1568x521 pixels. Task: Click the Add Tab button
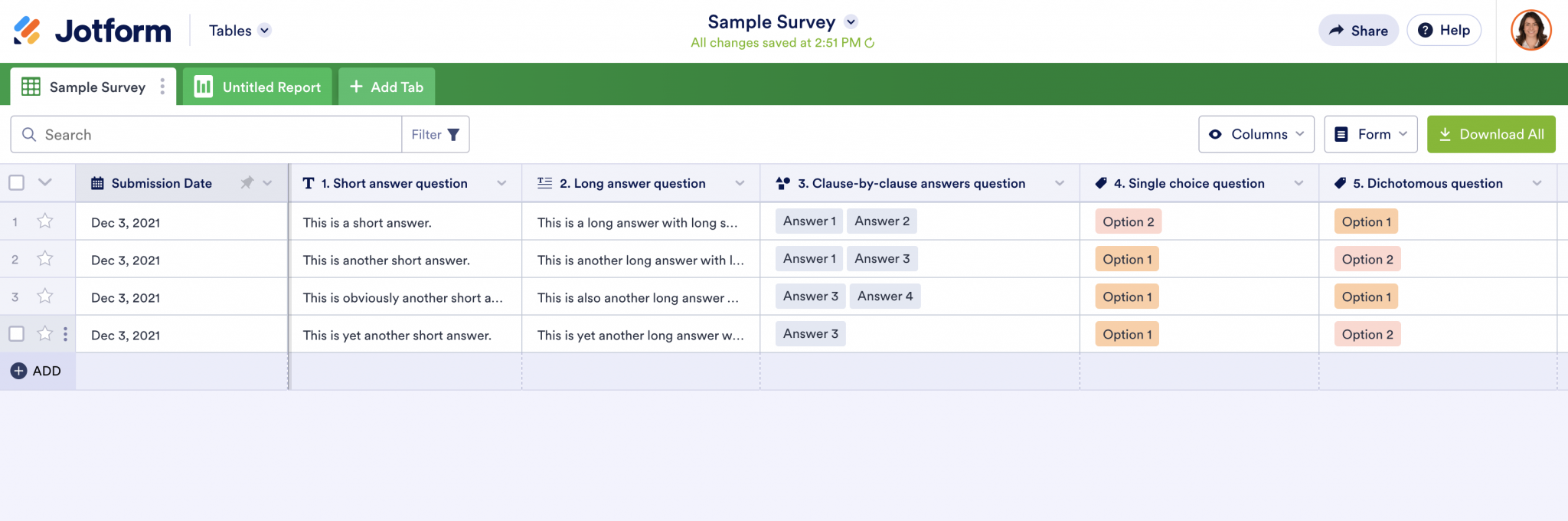387,87
